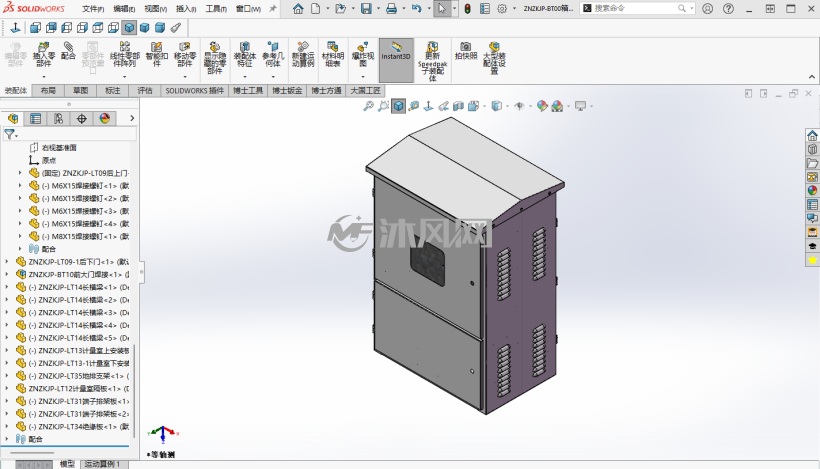Open the Options gear icon

502,8
